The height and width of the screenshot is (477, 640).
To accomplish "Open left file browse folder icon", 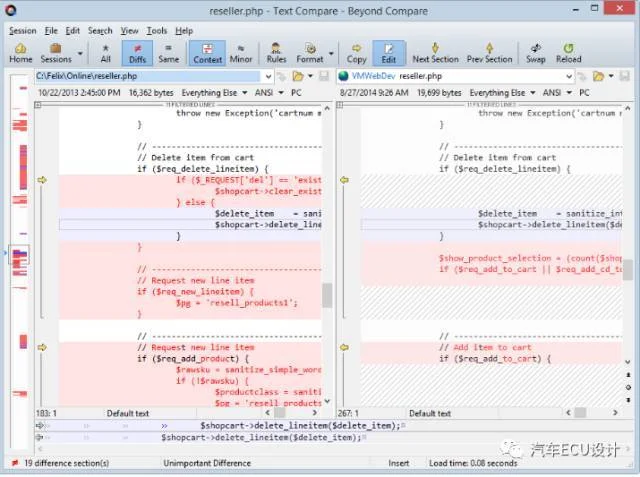I will click(298, 76).
